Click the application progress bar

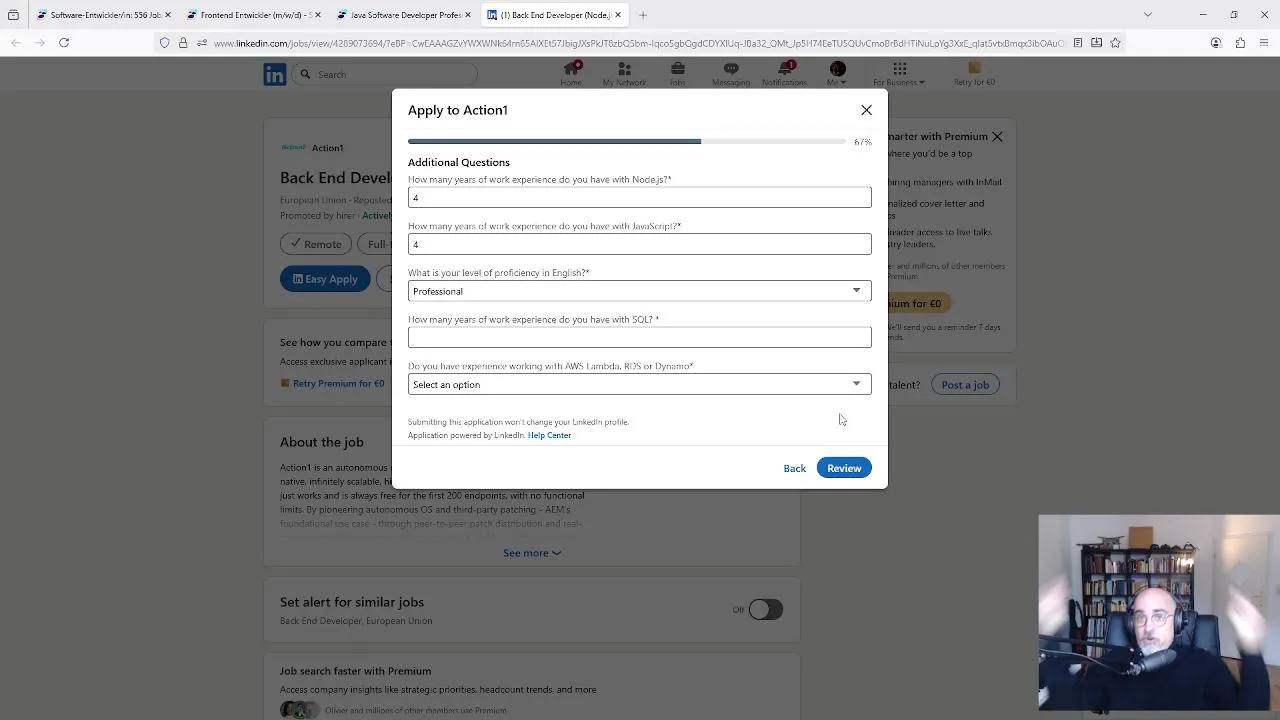pyautogui.click(x=627, y=142)
